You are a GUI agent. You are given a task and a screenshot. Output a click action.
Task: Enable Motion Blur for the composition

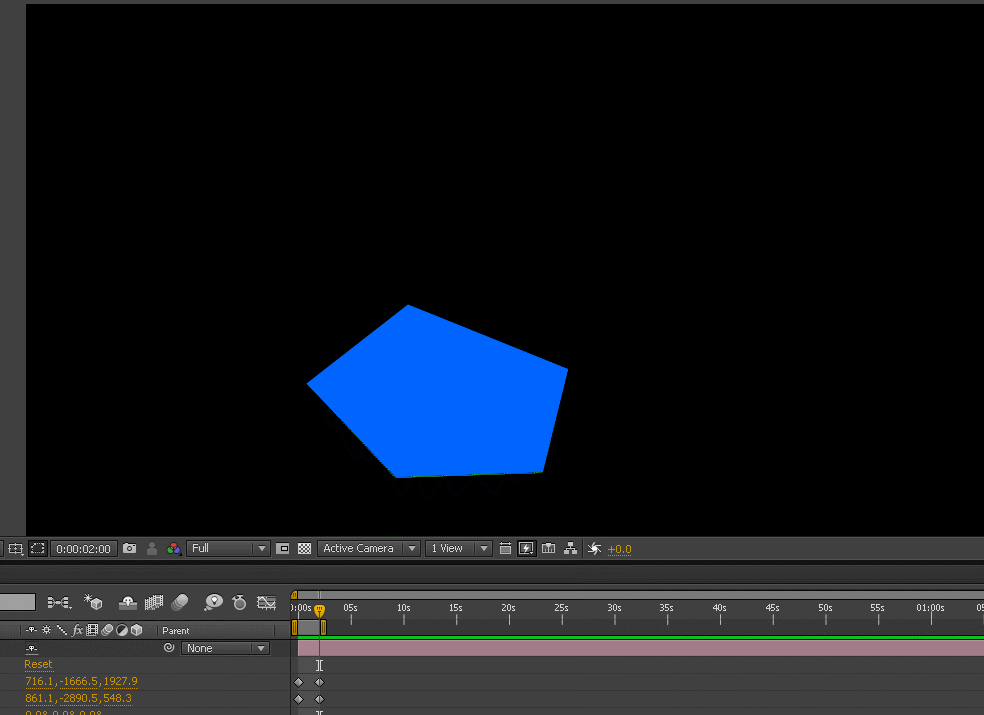pyautogui.click(x=180, y=603)
